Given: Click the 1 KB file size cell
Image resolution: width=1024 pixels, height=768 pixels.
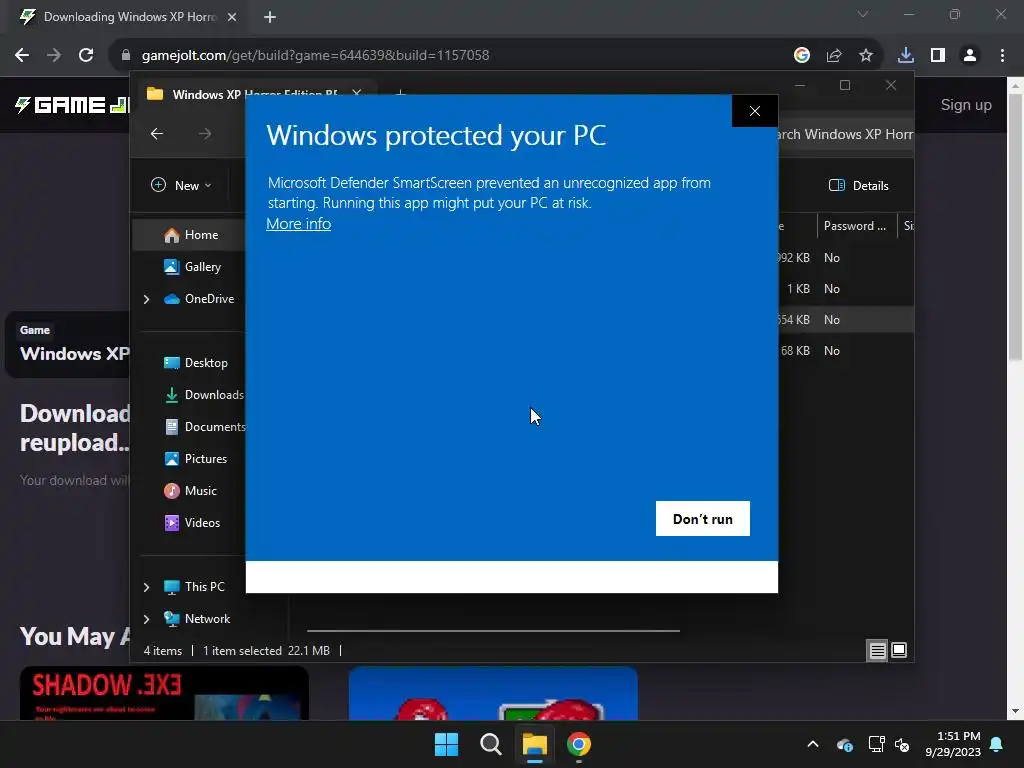Looking at the screenshot, I should click(x=798, y=289).
